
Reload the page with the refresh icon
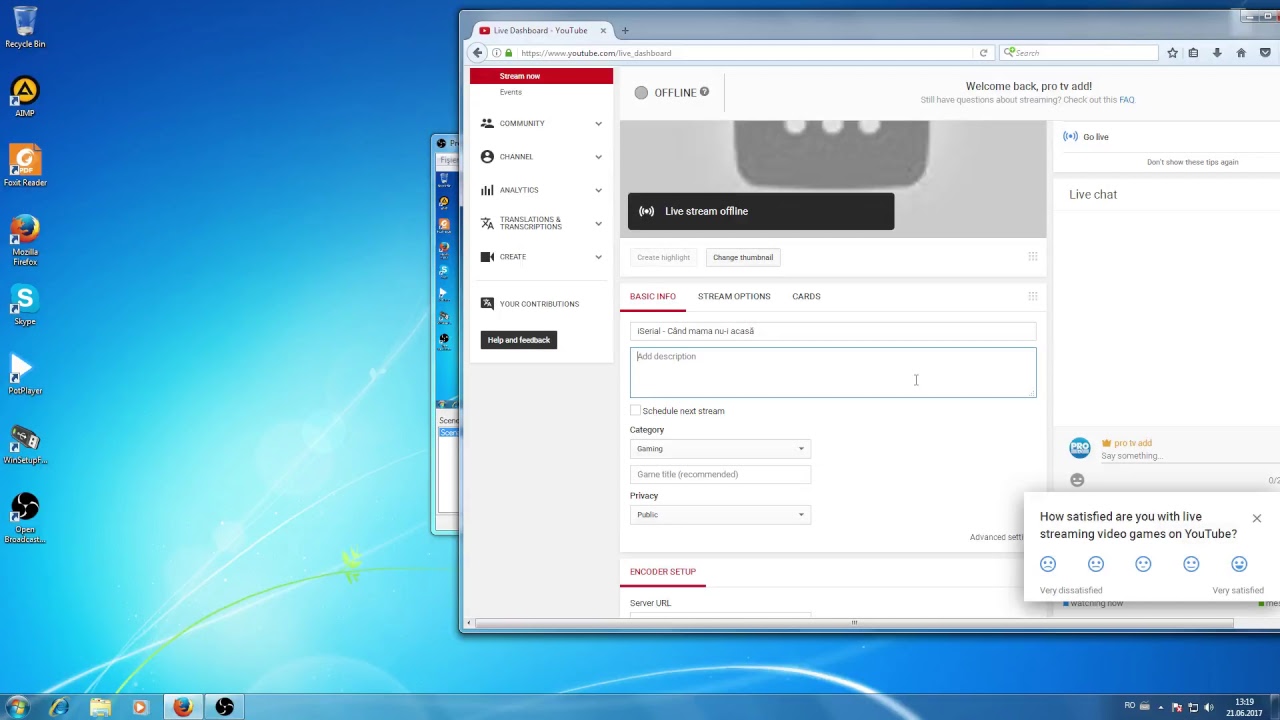[983, 53]
